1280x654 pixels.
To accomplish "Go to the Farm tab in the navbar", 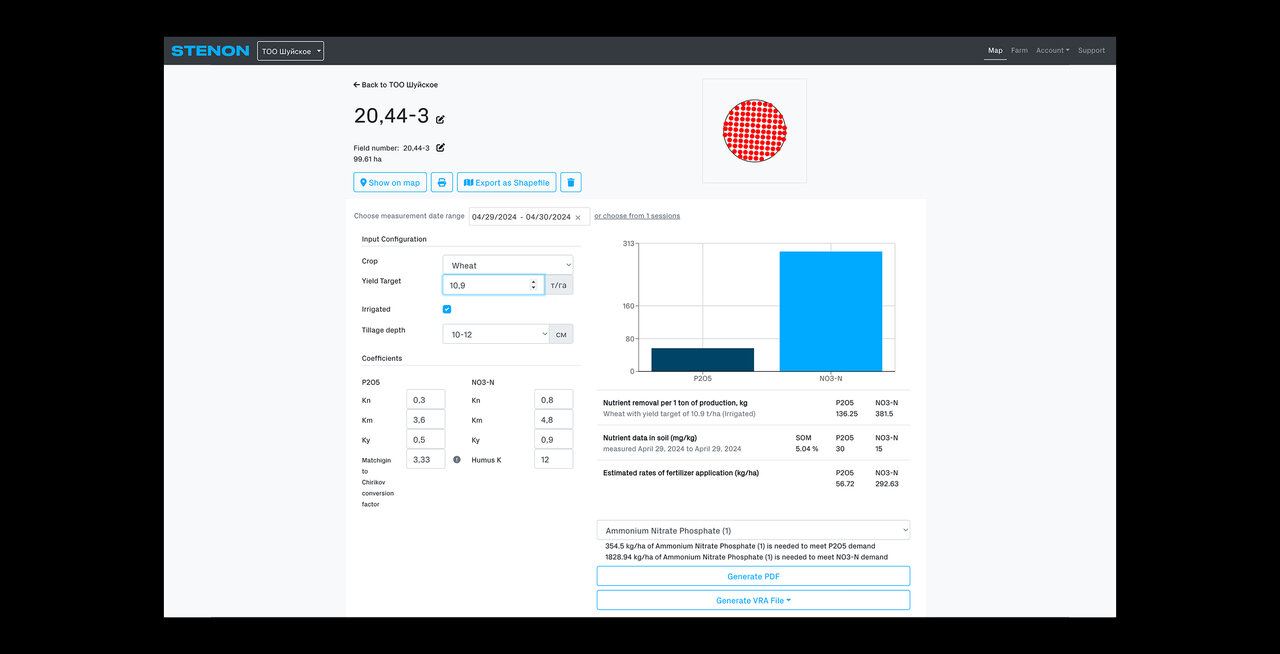I will pos(1019,51).
